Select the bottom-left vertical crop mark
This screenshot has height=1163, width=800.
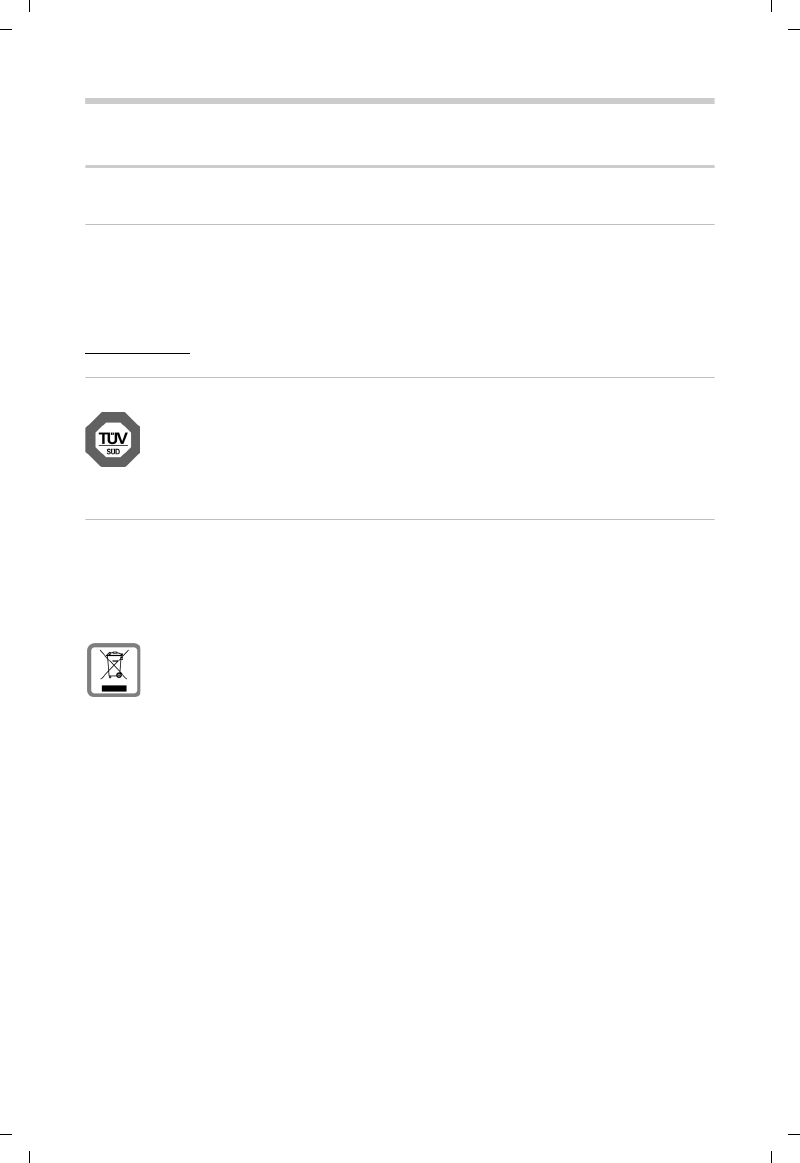(29, 1156)
